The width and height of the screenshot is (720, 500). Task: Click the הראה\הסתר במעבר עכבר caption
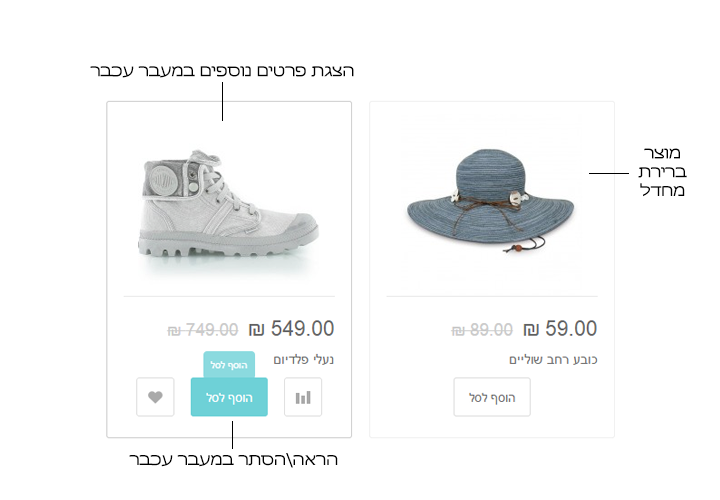pyautogui.click(x=233, y=459)
